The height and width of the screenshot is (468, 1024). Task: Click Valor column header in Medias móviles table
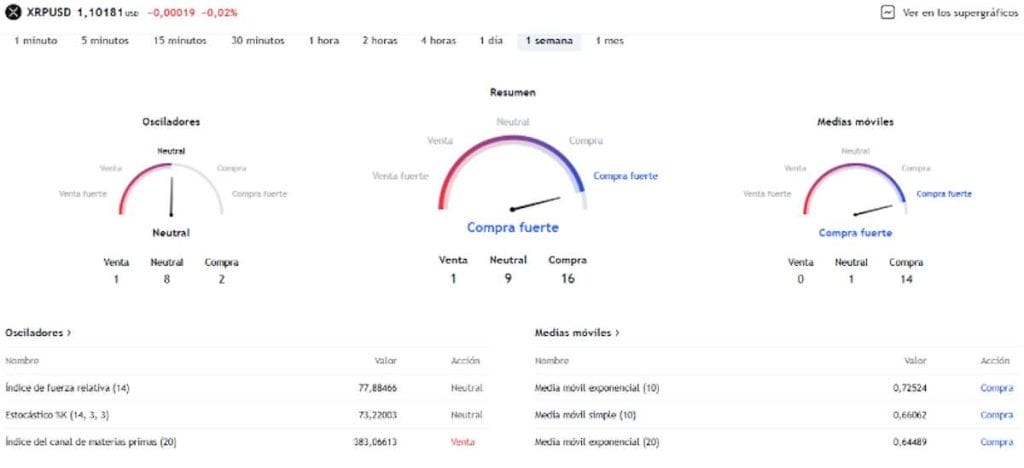[915, 361]
